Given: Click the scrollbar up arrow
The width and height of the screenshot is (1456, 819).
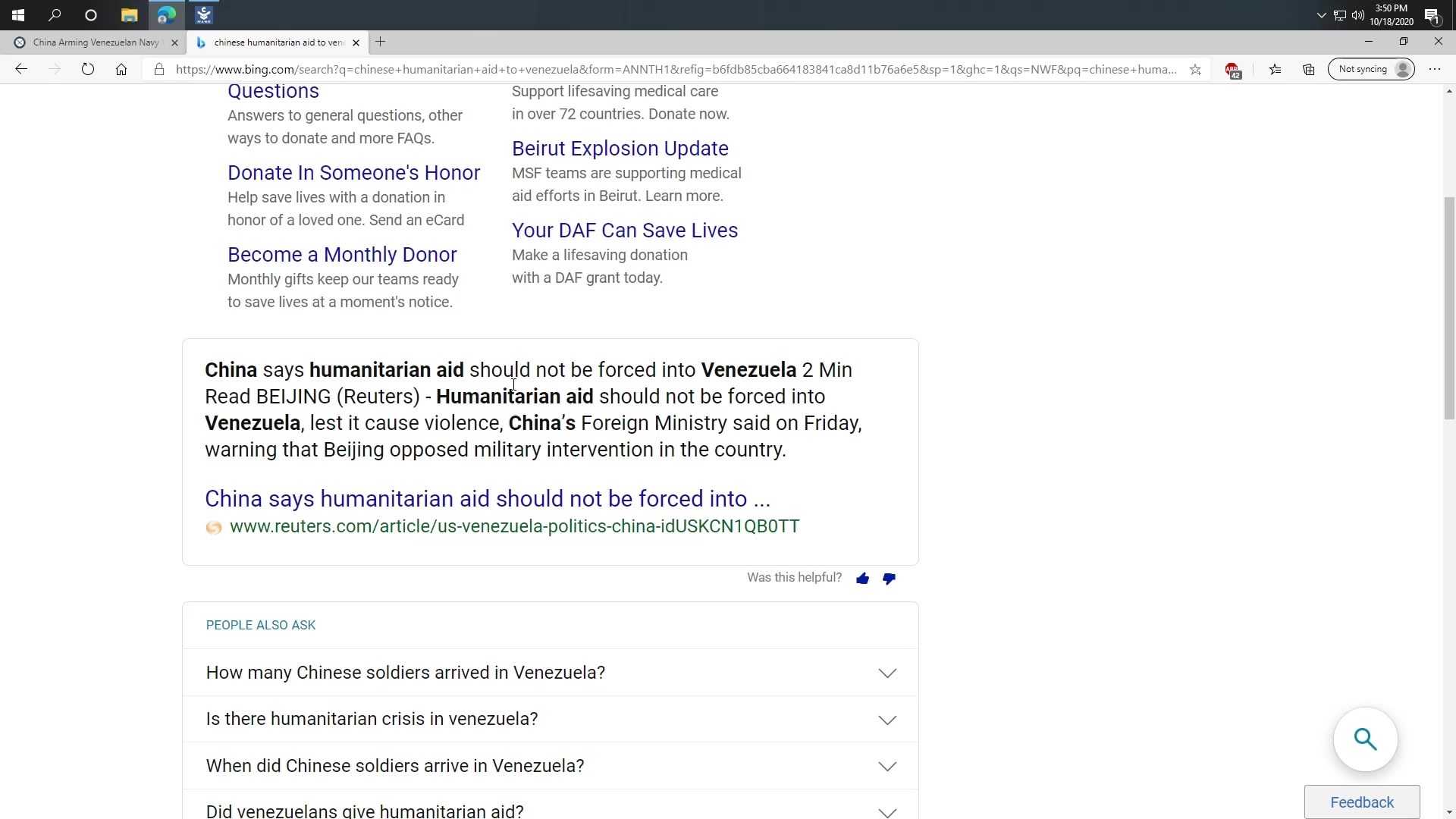Looking at the screenshot, I should 1449,91.
